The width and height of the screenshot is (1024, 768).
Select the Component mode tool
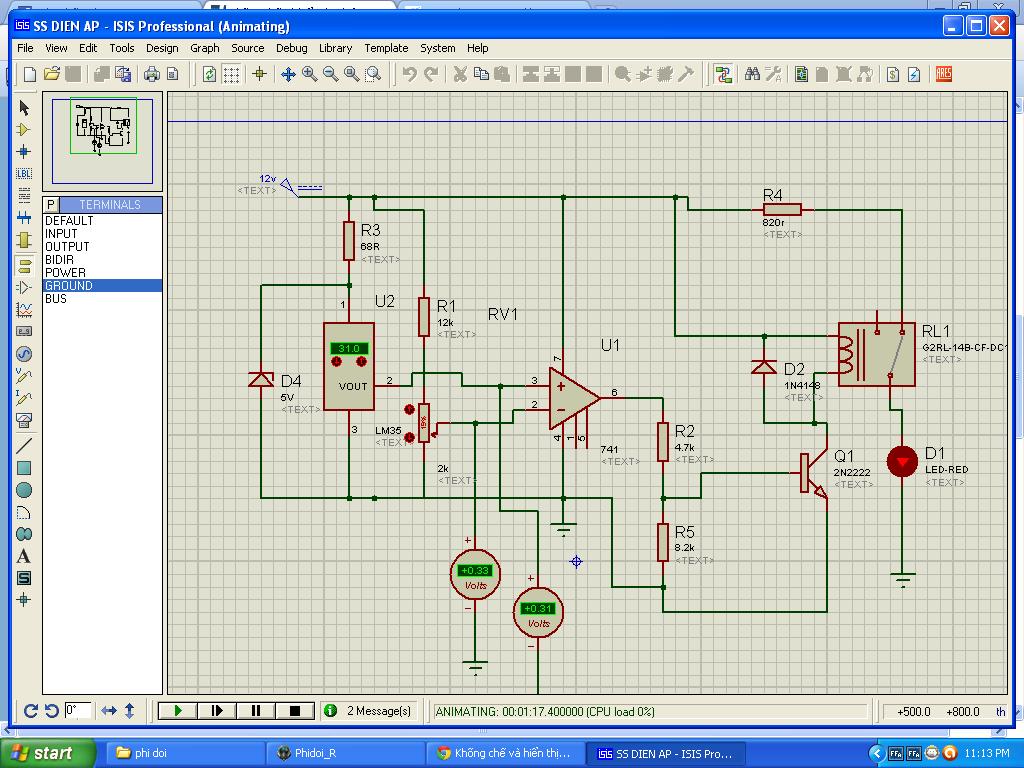(x=24, y=130)
